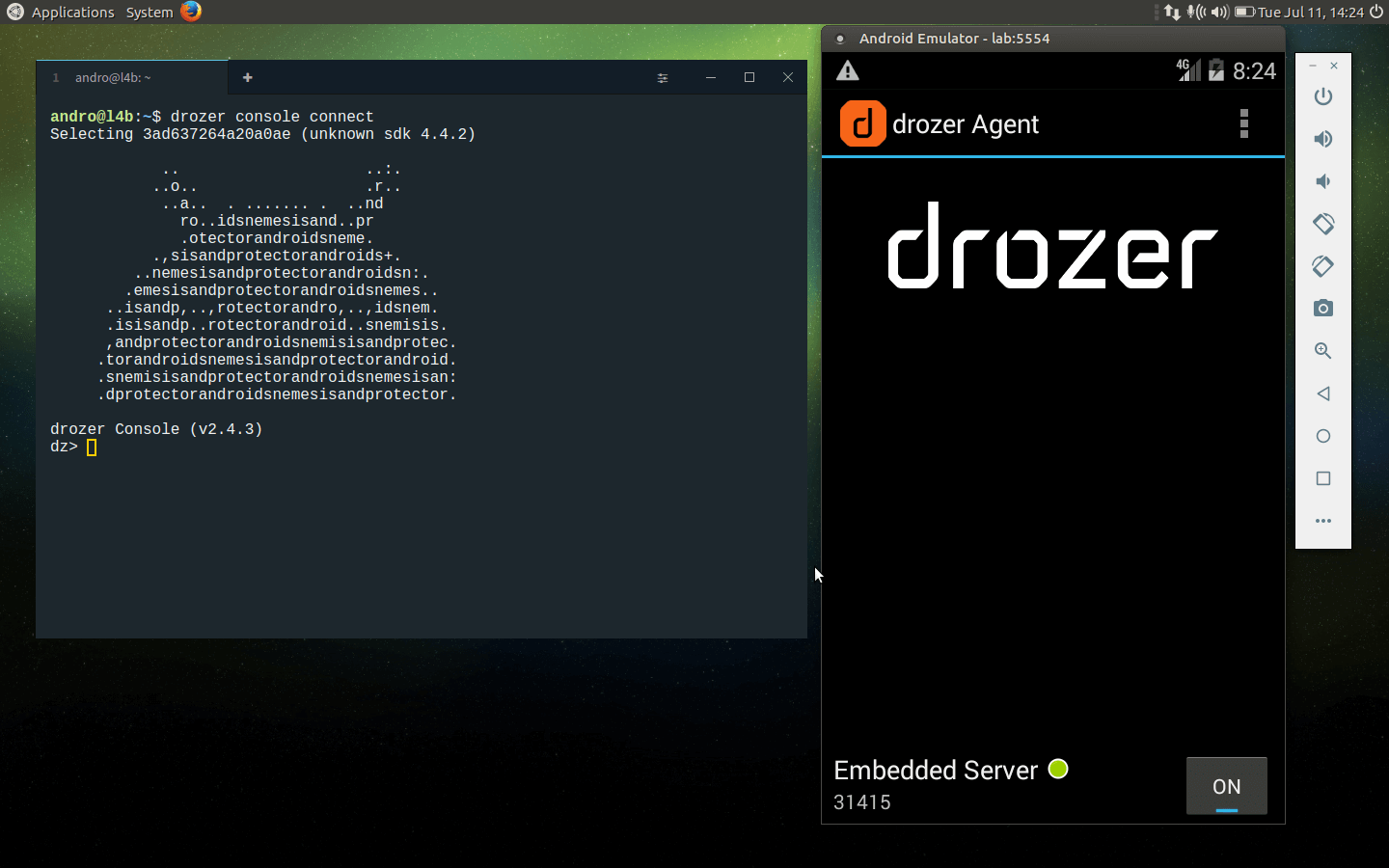Open drozer Agent overflow menu
This screenshot has height=868, width=1389.
pyautogui.click(x=1243, y=123)
